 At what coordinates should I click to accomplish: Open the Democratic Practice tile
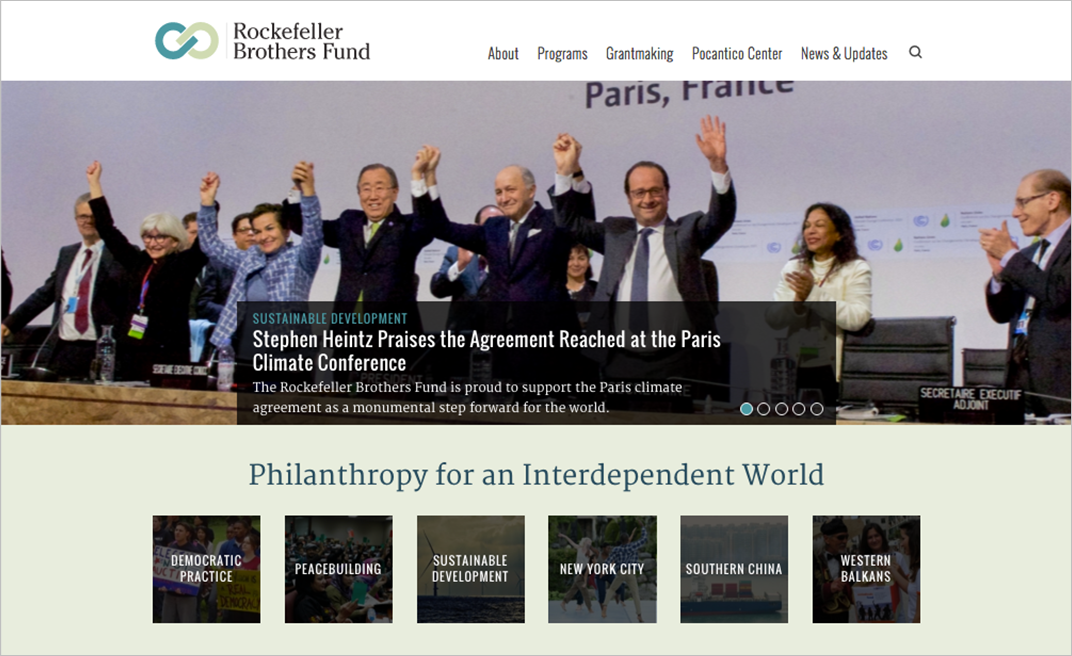point(206,569)
